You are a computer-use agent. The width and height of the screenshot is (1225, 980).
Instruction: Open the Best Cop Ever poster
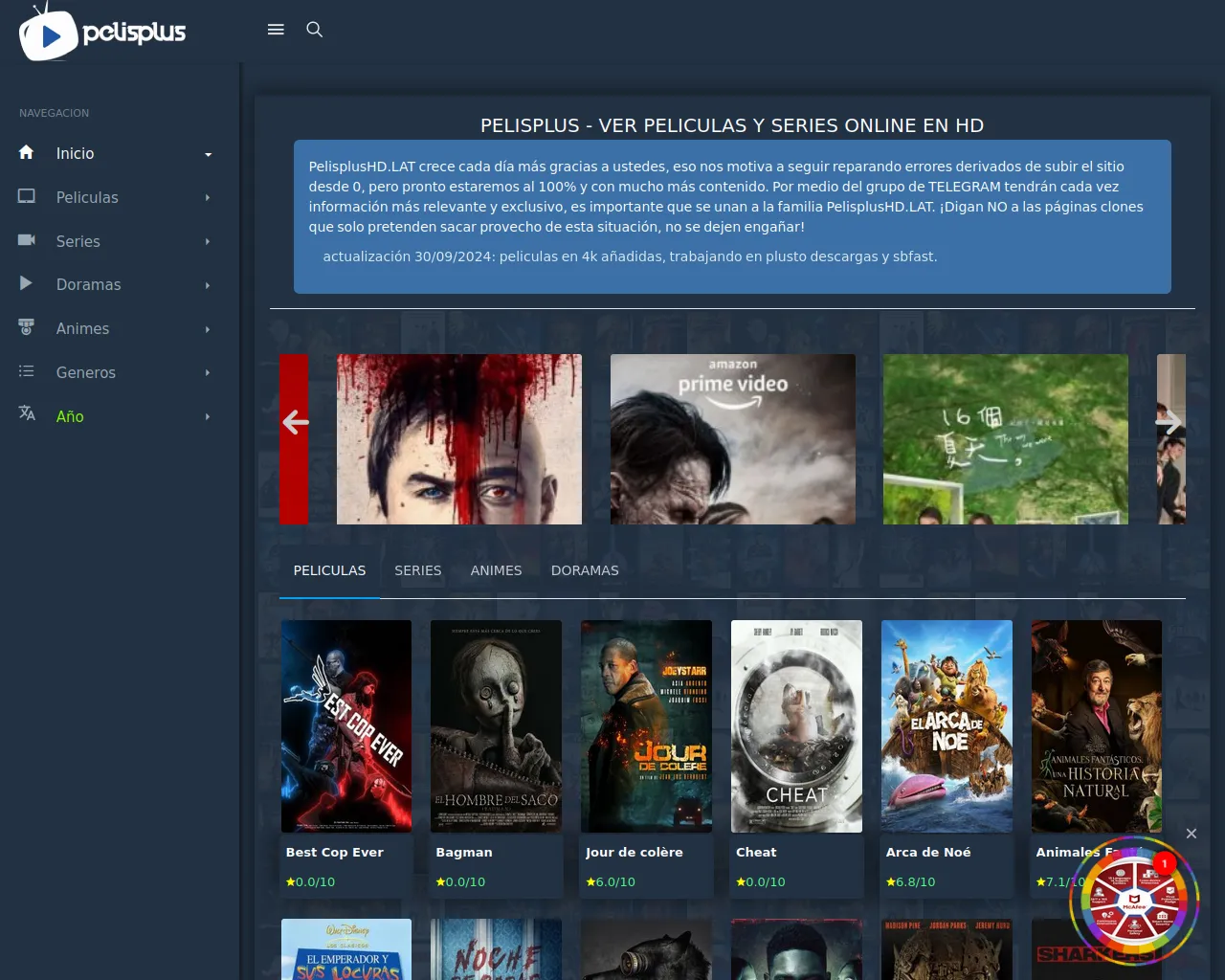pyautogui.click(x=346, y=726)
